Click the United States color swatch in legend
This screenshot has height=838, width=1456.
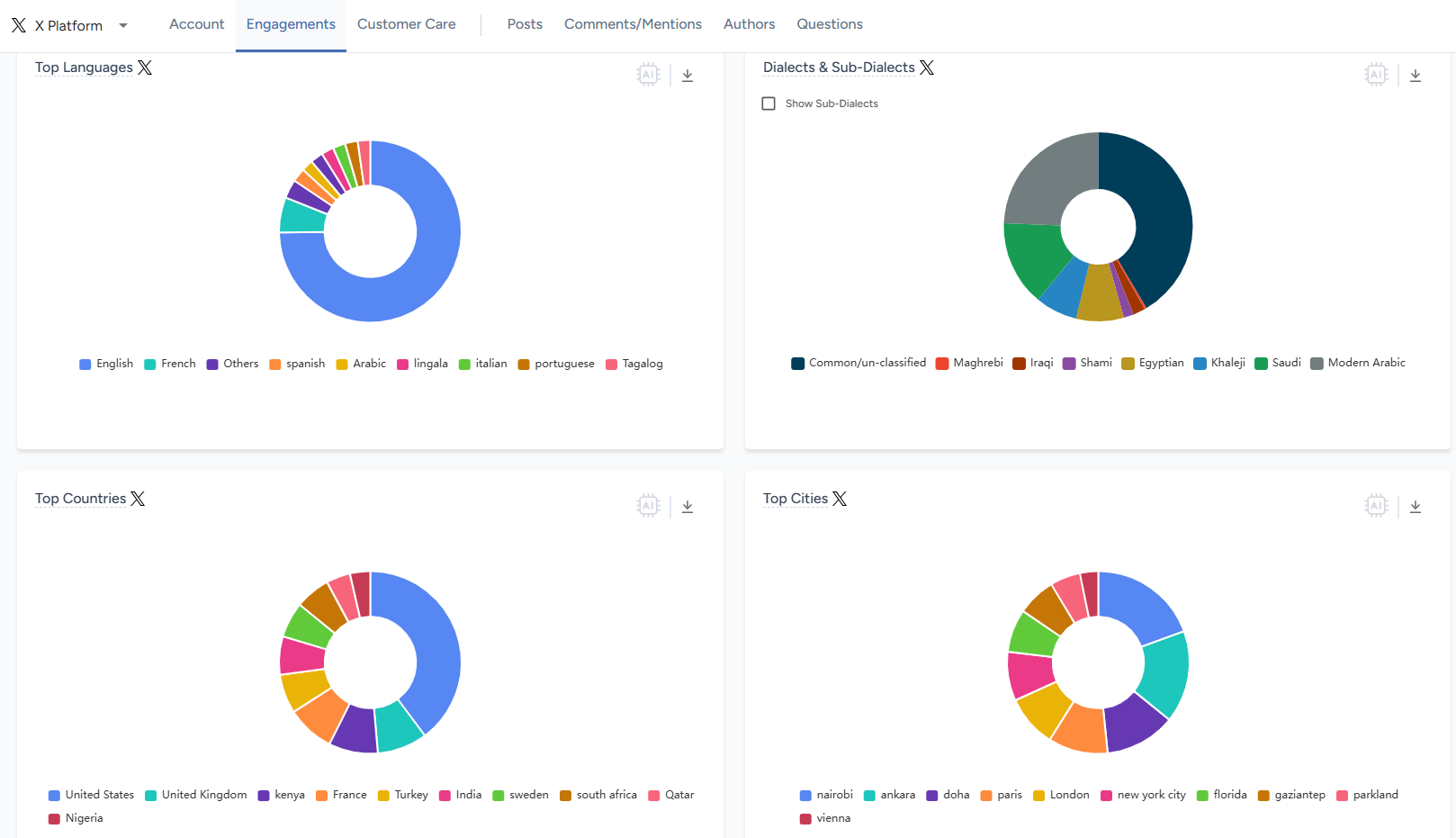pos(54,796)
